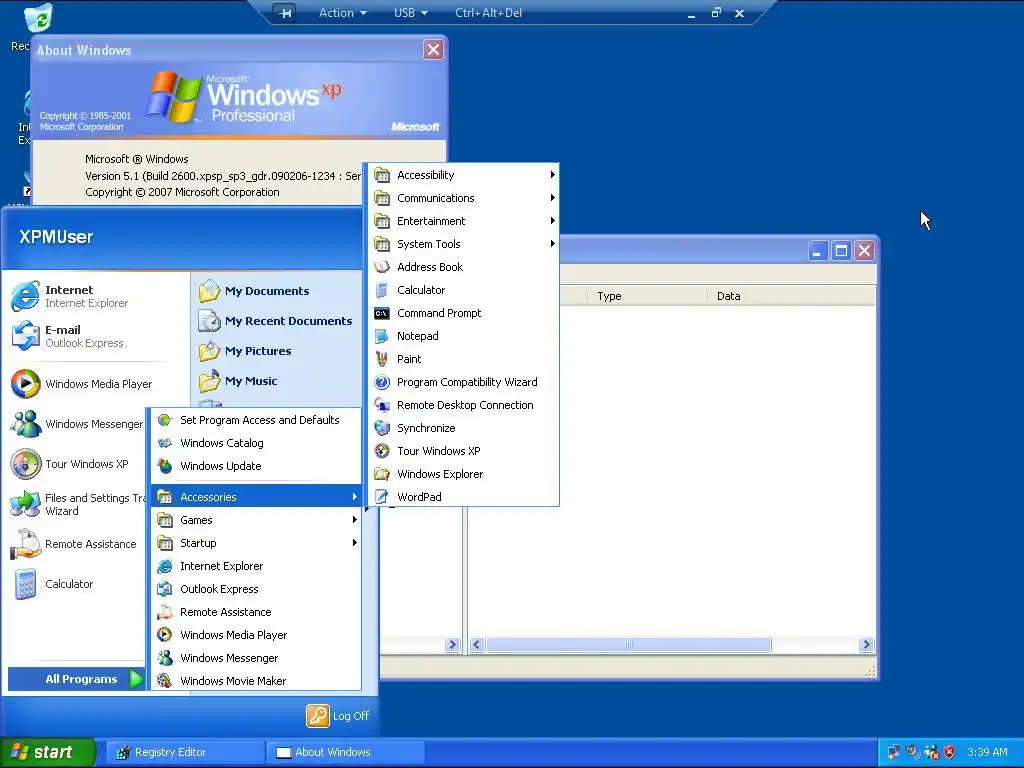1024x768 pixels.
Task: Expand the Entertainment submenu
Action: click(464, 221)
